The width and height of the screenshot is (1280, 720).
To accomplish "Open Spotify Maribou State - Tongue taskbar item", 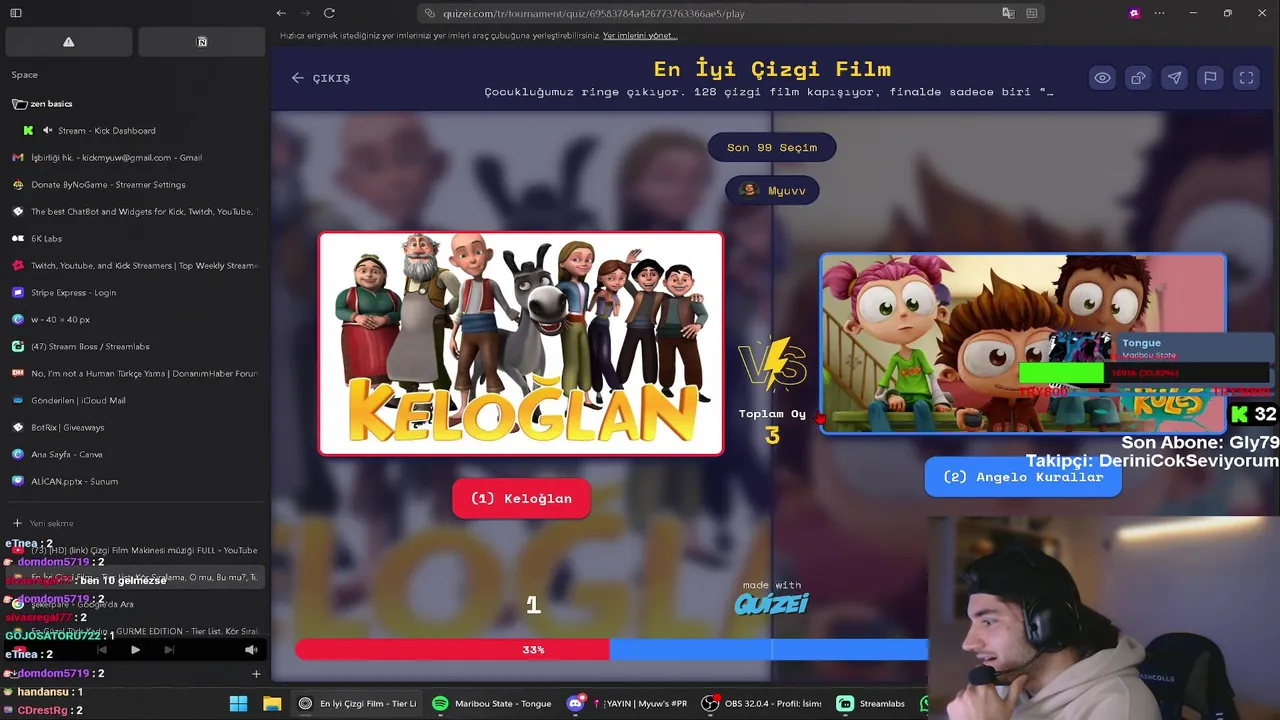I will click(493, 704).
